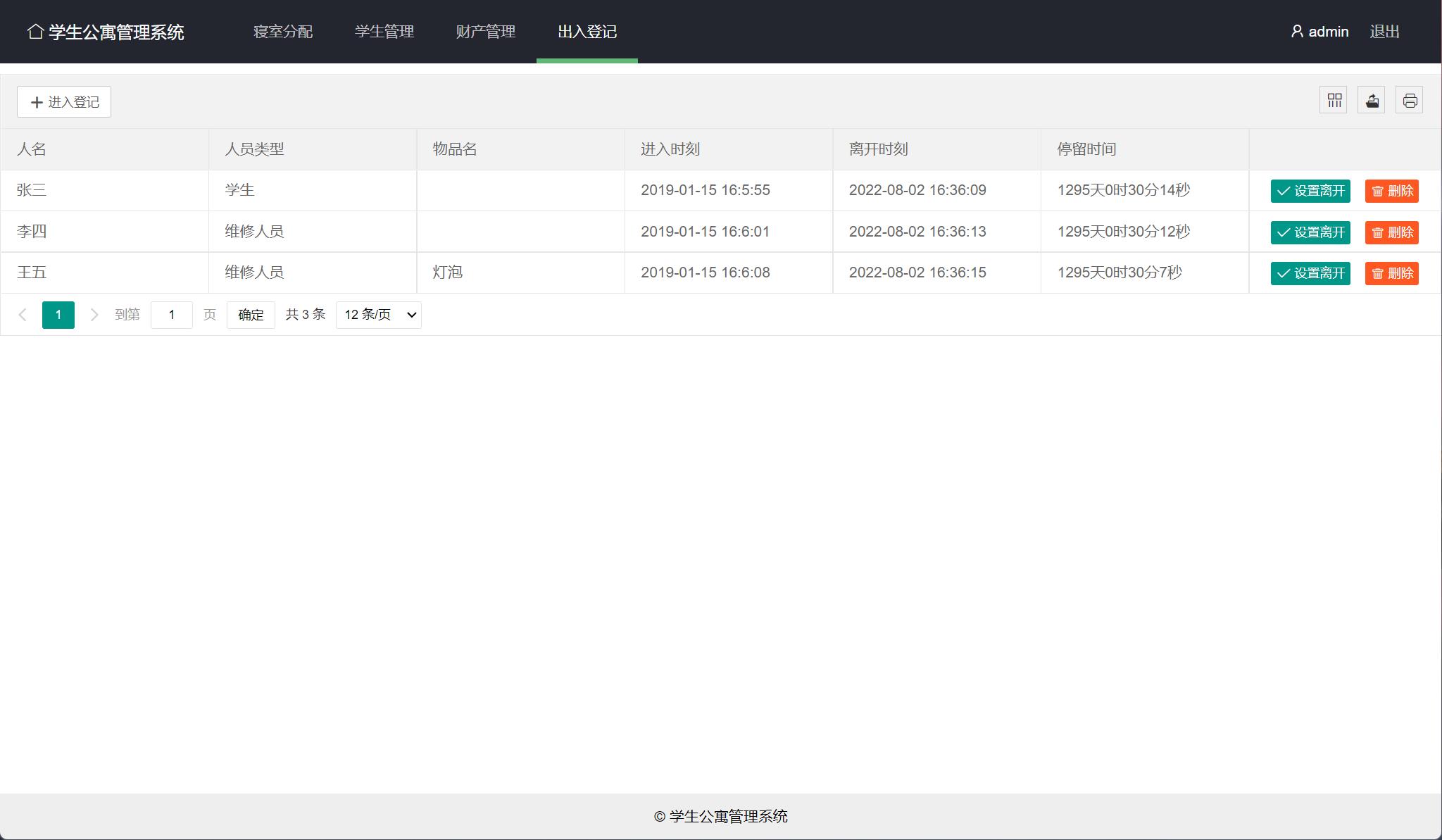Image resolution: width=1442 pixels, height=840 pixels.
Task: Click the export table icon
Action: [x=1372, y=101]
